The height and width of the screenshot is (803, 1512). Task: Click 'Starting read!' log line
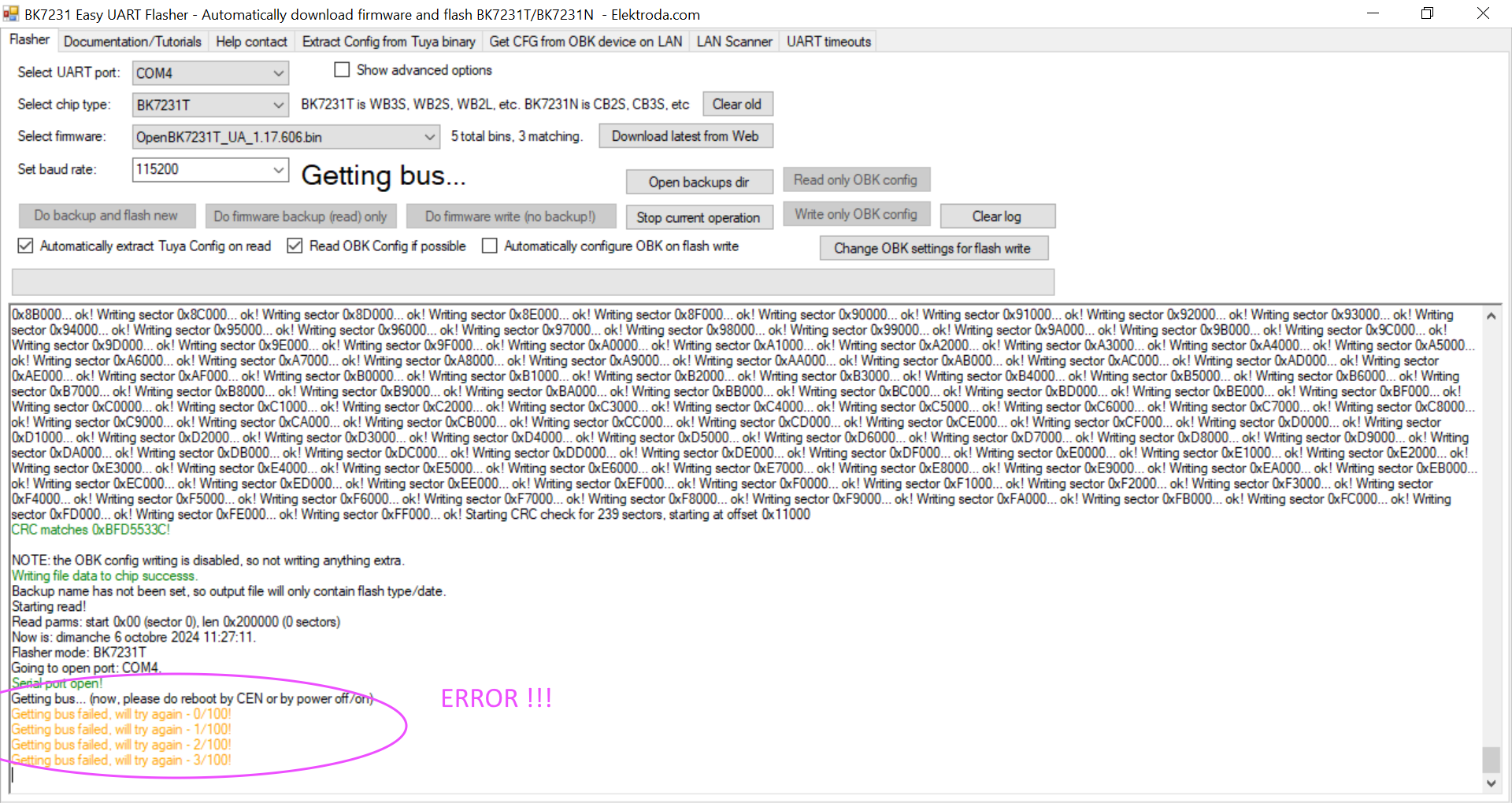[49, 606]
